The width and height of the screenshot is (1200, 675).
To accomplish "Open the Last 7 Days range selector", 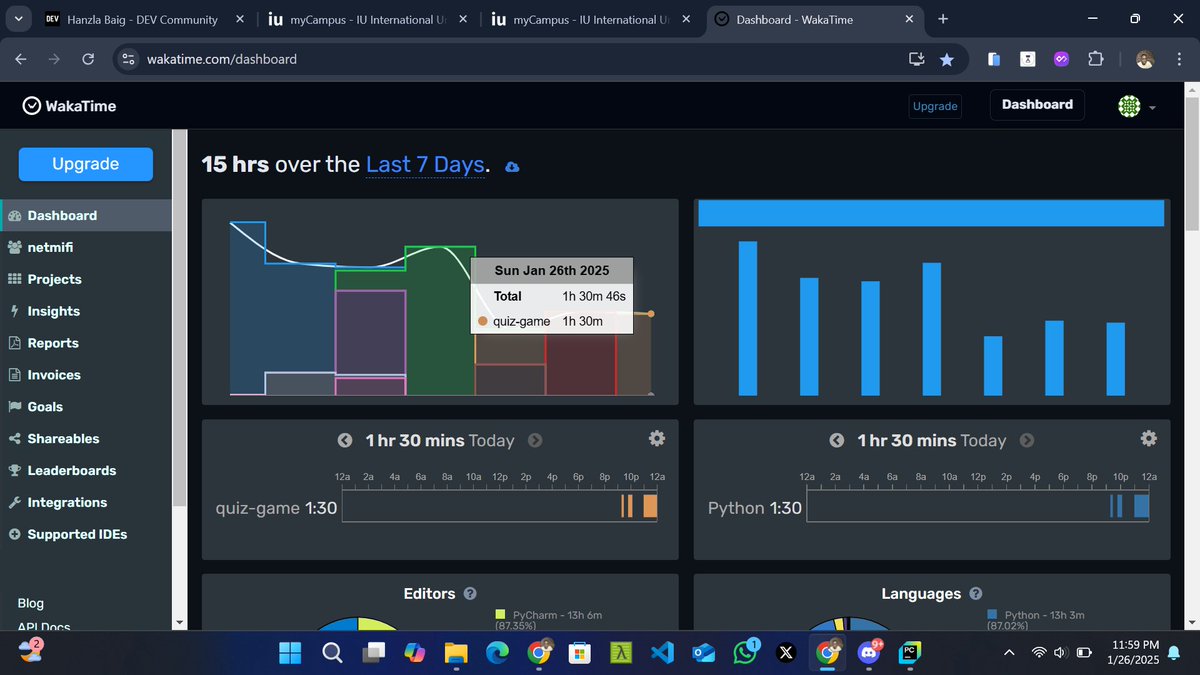I will (425, 165).
